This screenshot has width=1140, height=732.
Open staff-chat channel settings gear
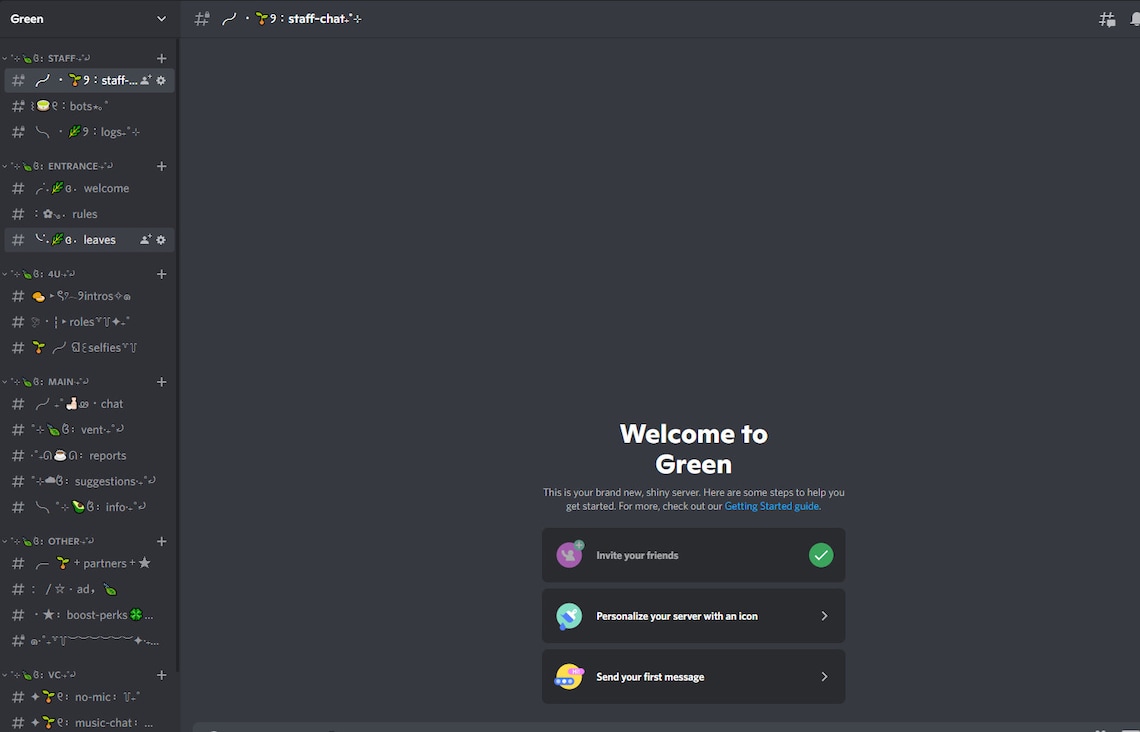pos(161,81)
